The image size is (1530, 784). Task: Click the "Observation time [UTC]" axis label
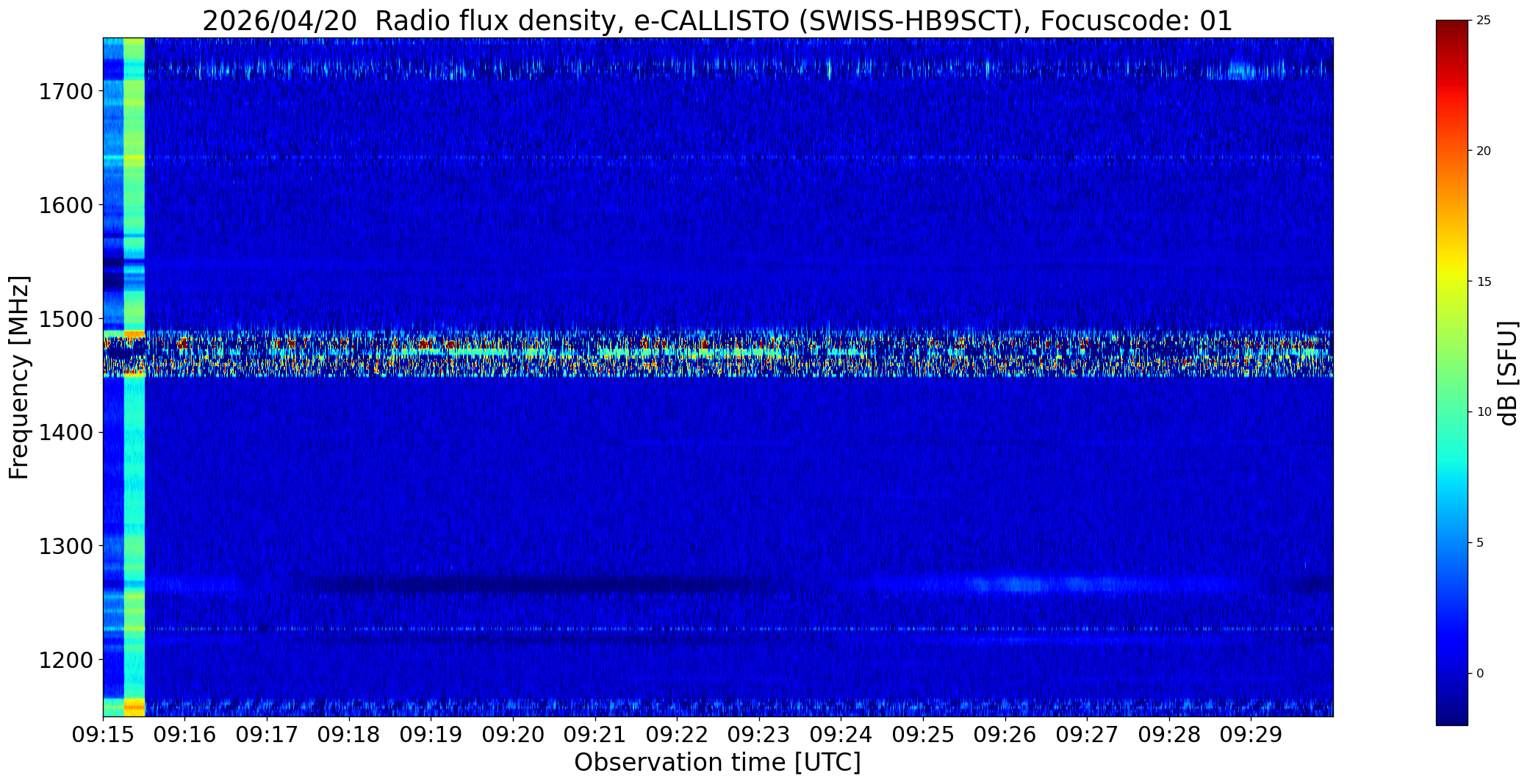pyautogui.click(x=717, y=763)
